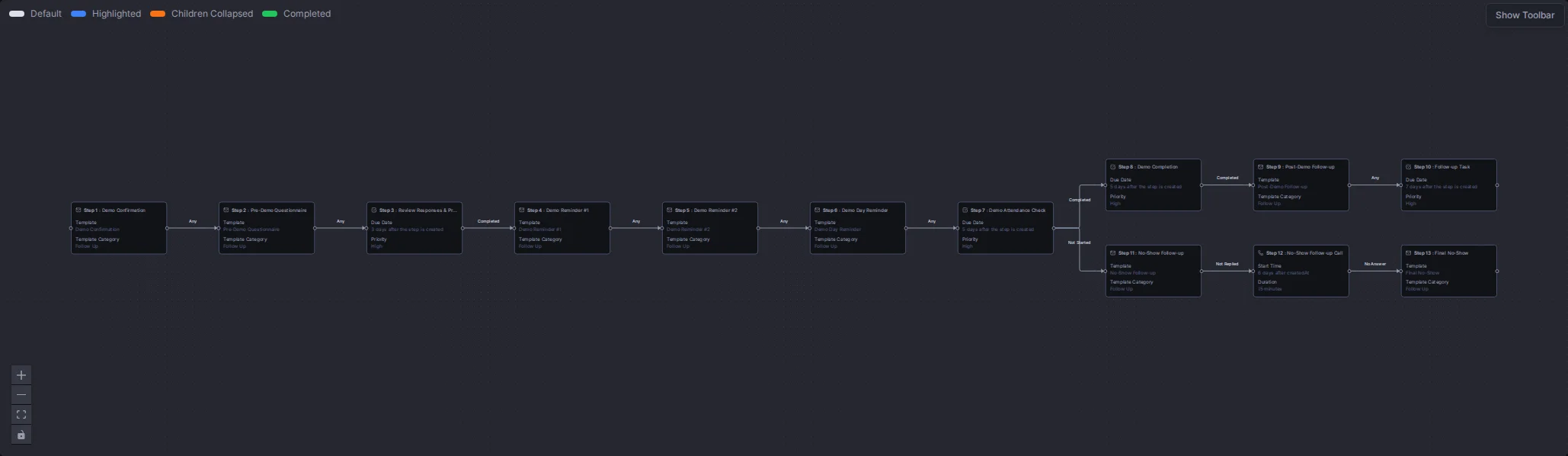Select the "Step 1 : Demo Confirmation" title
Image resolution: width=1568 pixels, height=456 pixels.
114,210
